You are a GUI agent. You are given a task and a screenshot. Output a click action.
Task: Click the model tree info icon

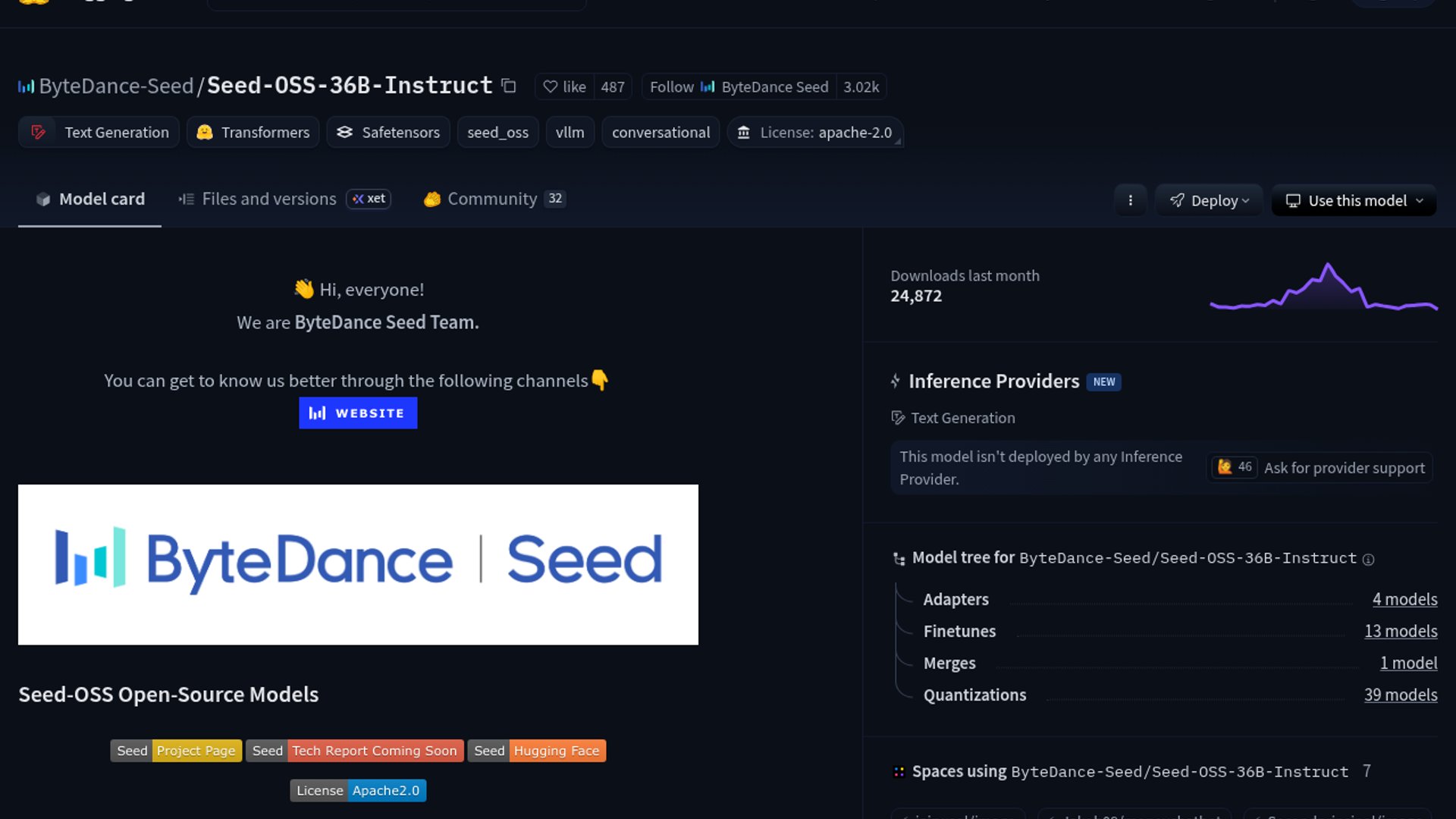pyautogui.click(x=1368, y=560)
